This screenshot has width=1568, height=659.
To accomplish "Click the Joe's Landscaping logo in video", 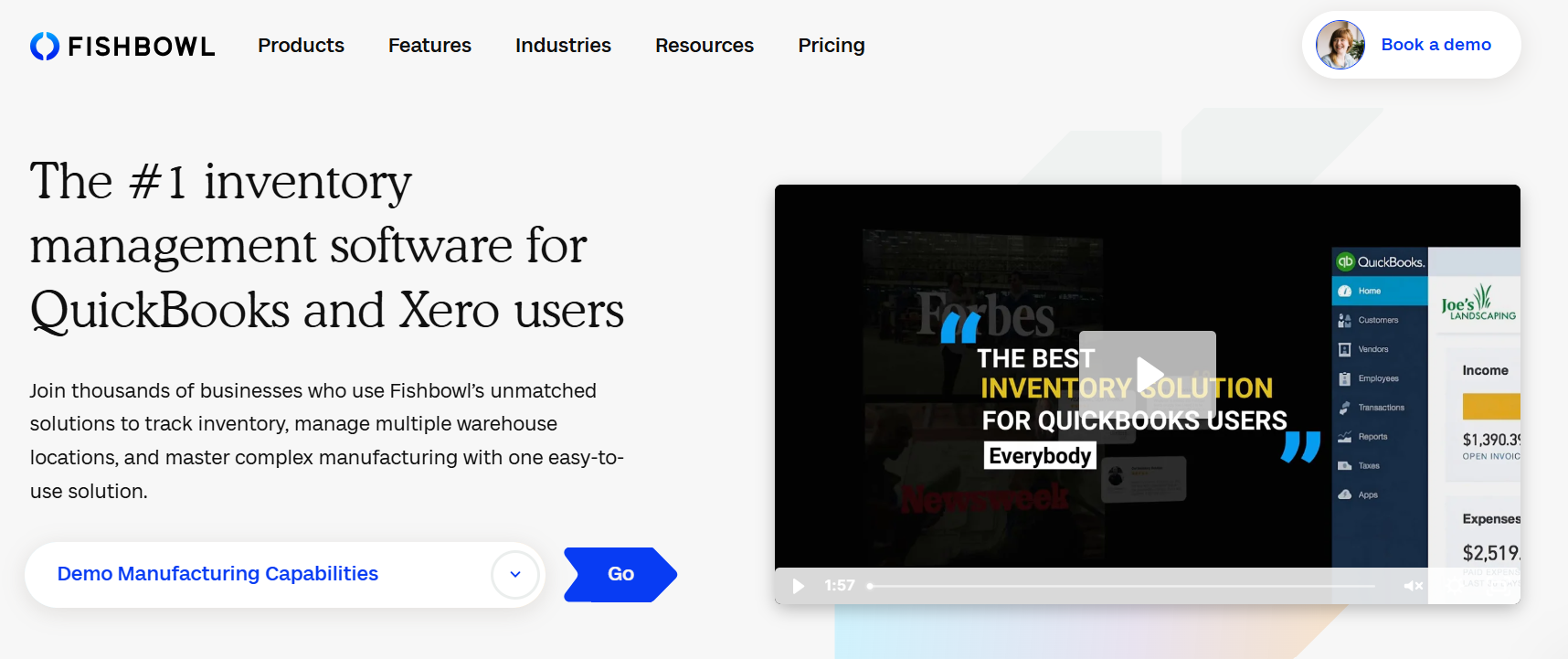I will 1478,304.
